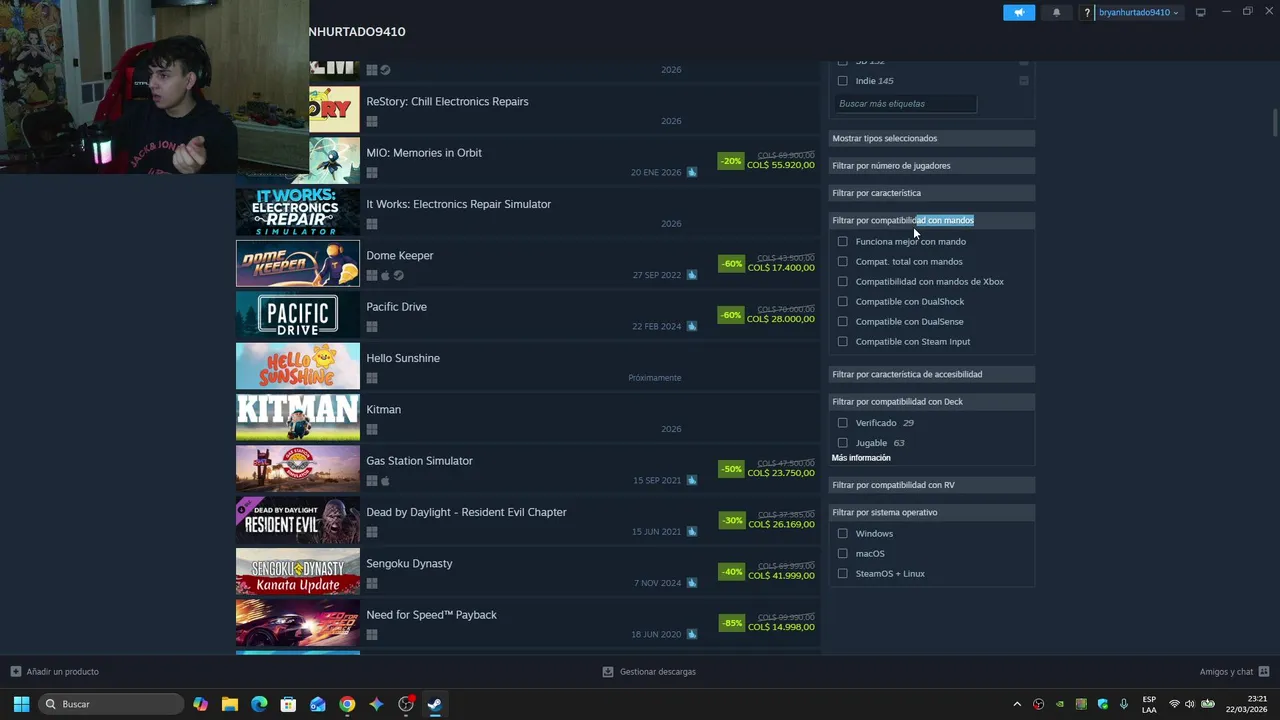Show hidden system tray icons chevron
1280x720 pixels.
pyautogui.click(x=1017, y=704)
